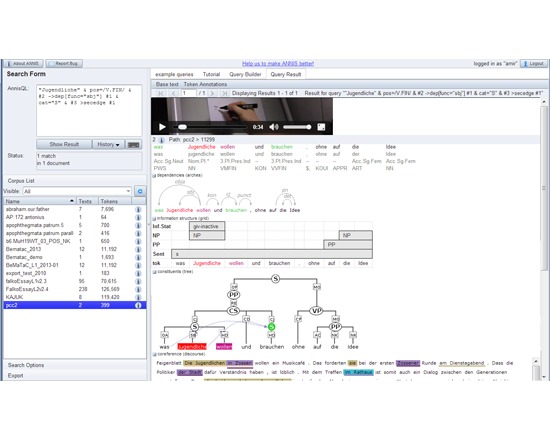Go to the next results page
Screen dimensions: 550x440
click(x=212, y=93)
